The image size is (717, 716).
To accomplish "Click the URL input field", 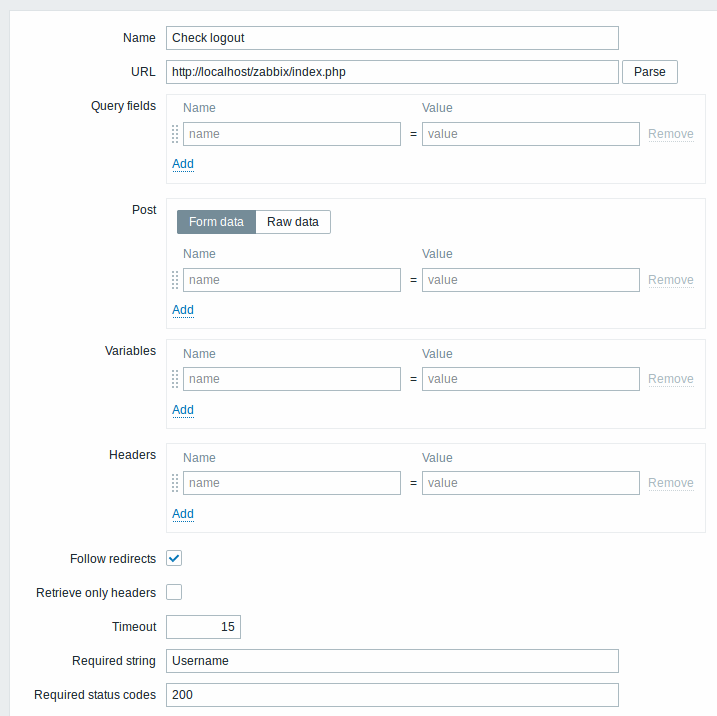I will (x=392, y=72).
